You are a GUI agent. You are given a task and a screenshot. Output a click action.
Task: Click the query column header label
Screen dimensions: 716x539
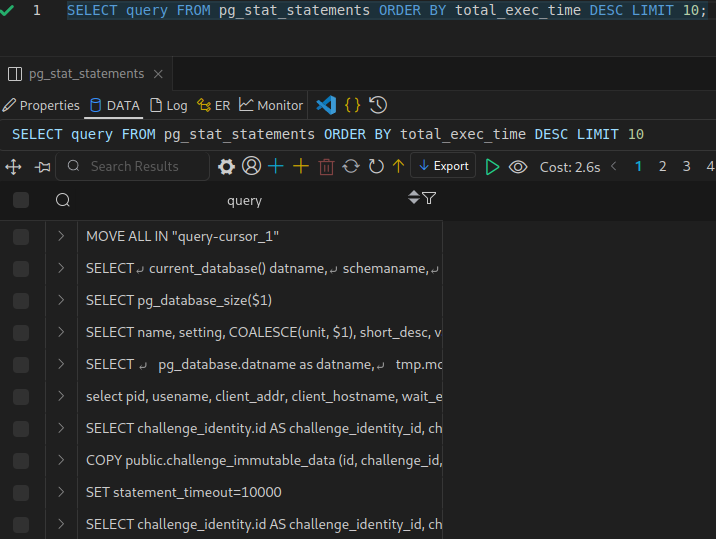[245, 201]
